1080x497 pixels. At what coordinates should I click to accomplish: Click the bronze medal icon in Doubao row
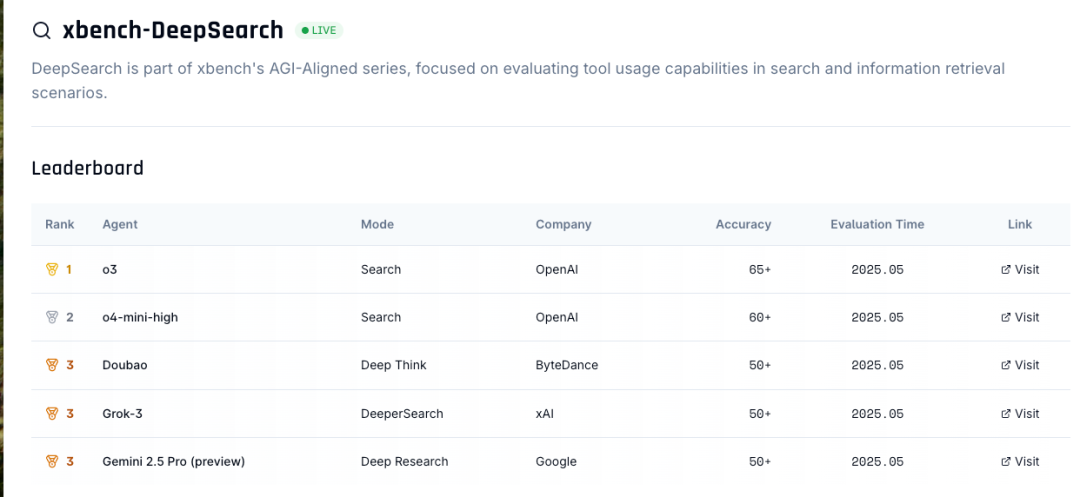coord(52,366)
